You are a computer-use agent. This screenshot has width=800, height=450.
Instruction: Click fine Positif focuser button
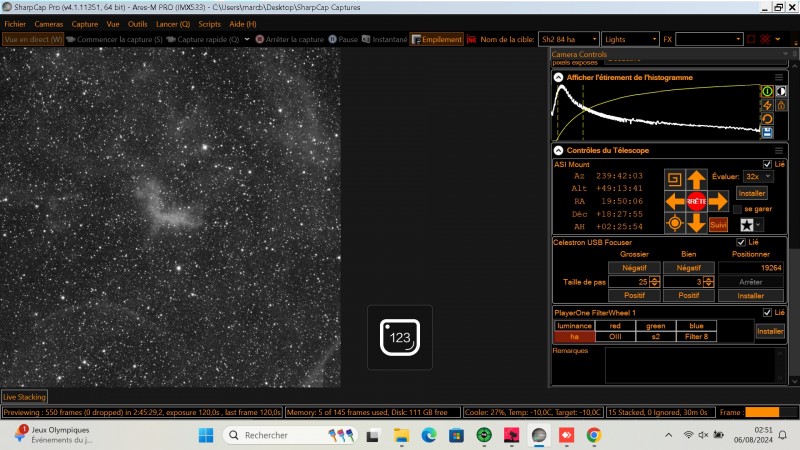pyautogui.click(x=688, y=295)
